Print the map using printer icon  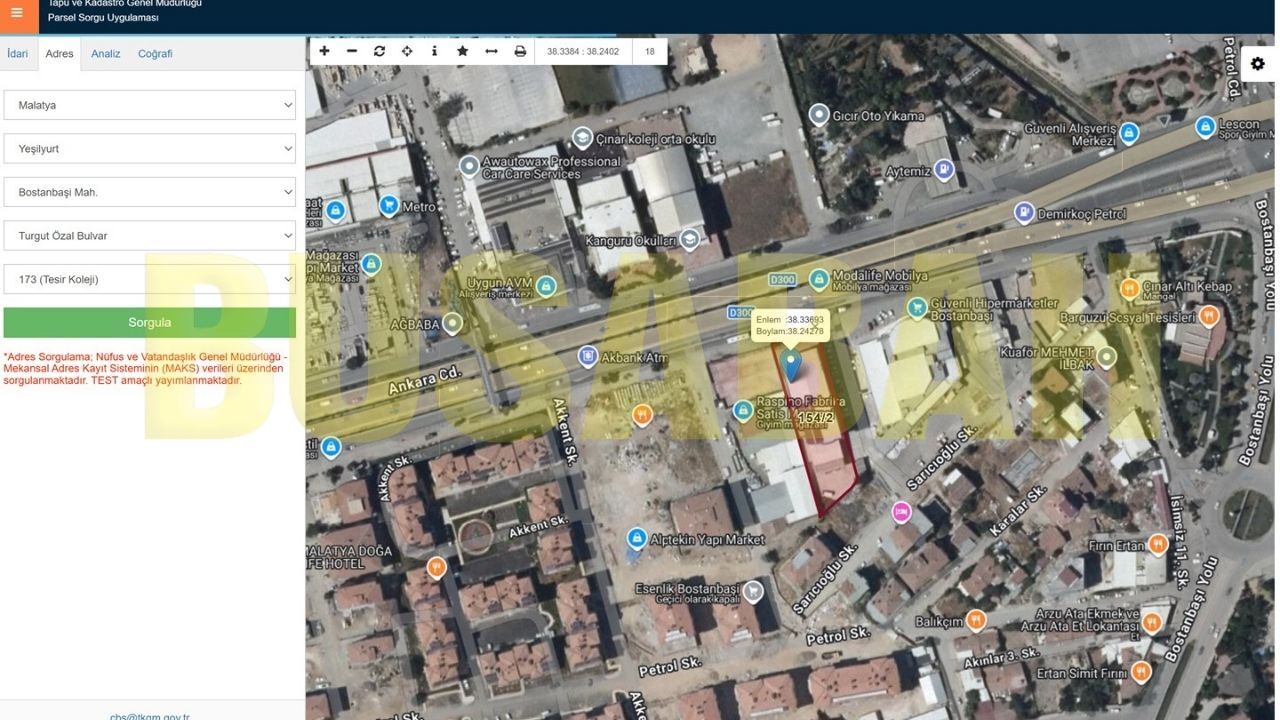(x=520, y=51)
